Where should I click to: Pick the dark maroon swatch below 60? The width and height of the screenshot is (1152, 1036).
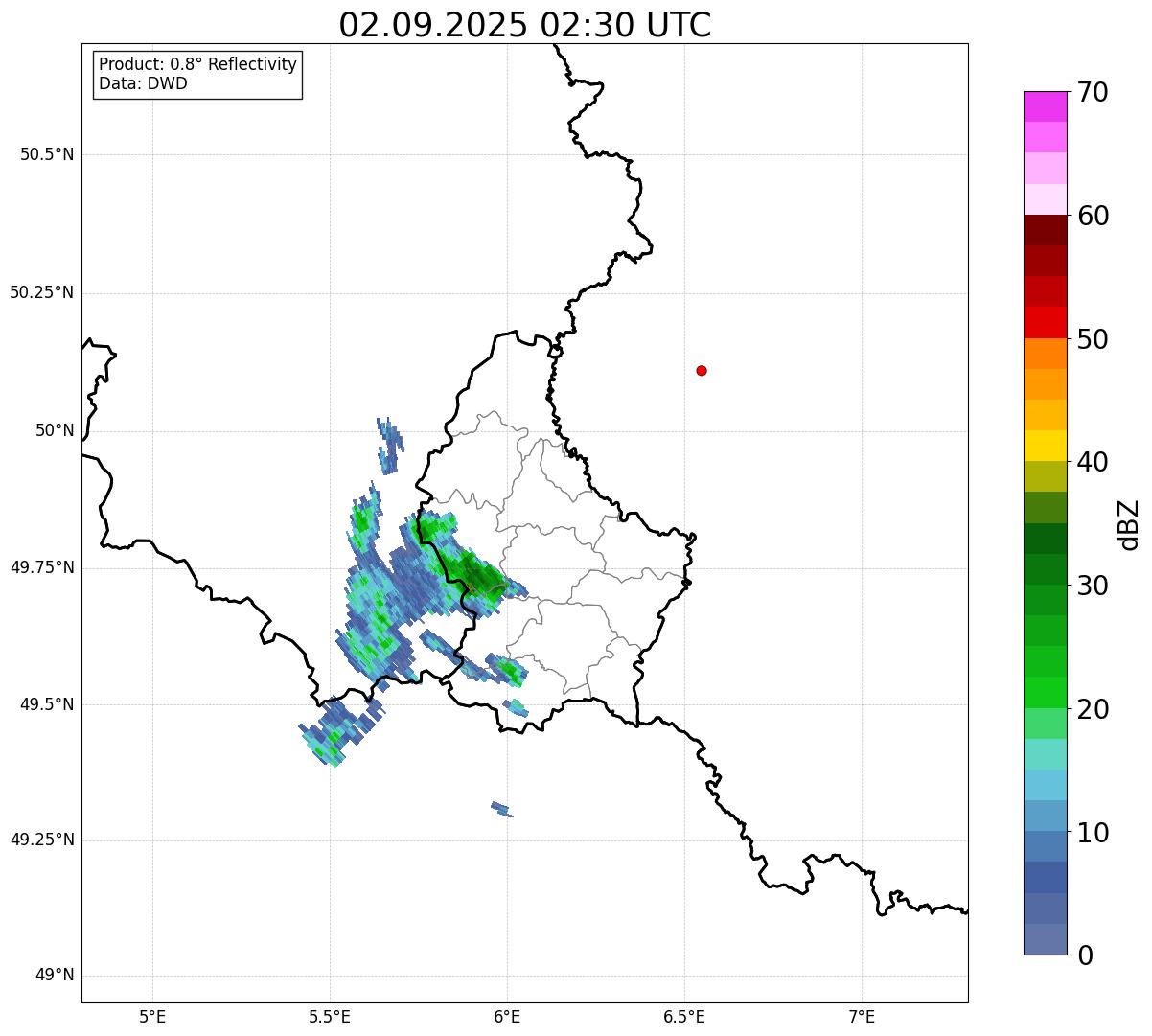[x=1045, y=230]
